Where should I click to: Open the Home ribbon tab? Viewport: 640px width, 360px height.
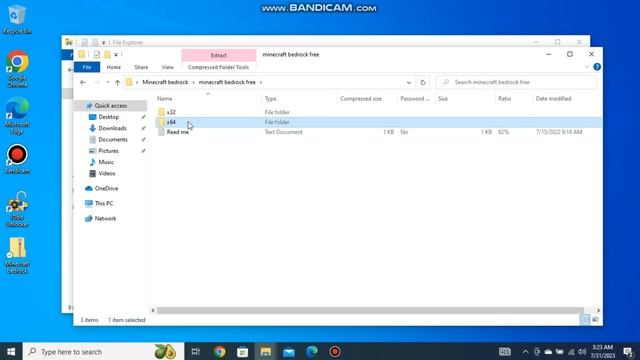tap(113, 67)
